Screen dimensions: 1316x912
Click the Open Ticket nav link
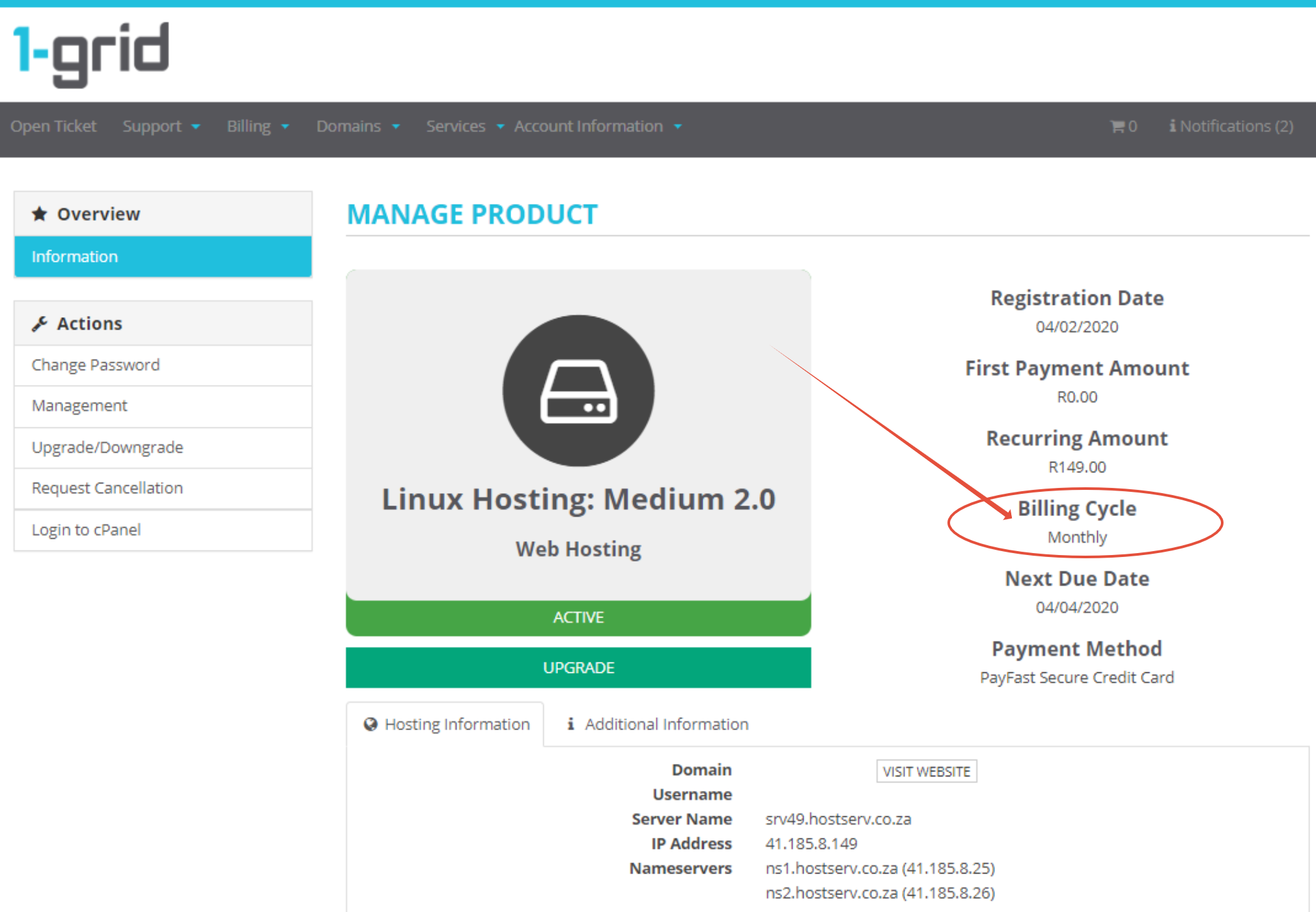point(53,126)
